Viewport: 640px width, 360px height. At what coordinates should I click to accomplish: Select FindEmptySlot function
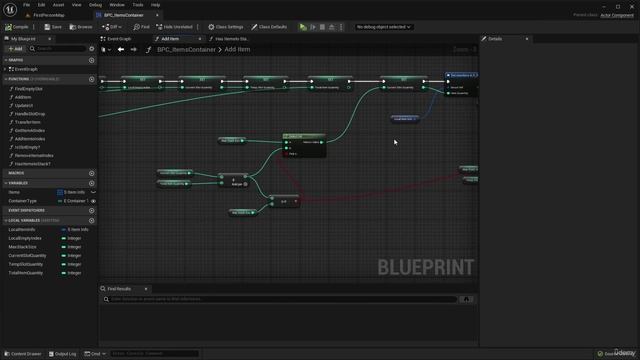pyautogui.click(x=29, y=89)
